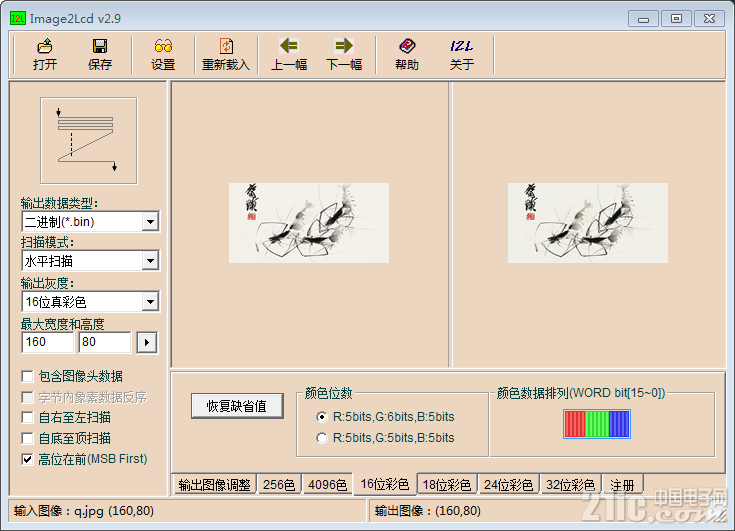Go to previous image 上一幅 arrow

[289, 54]
